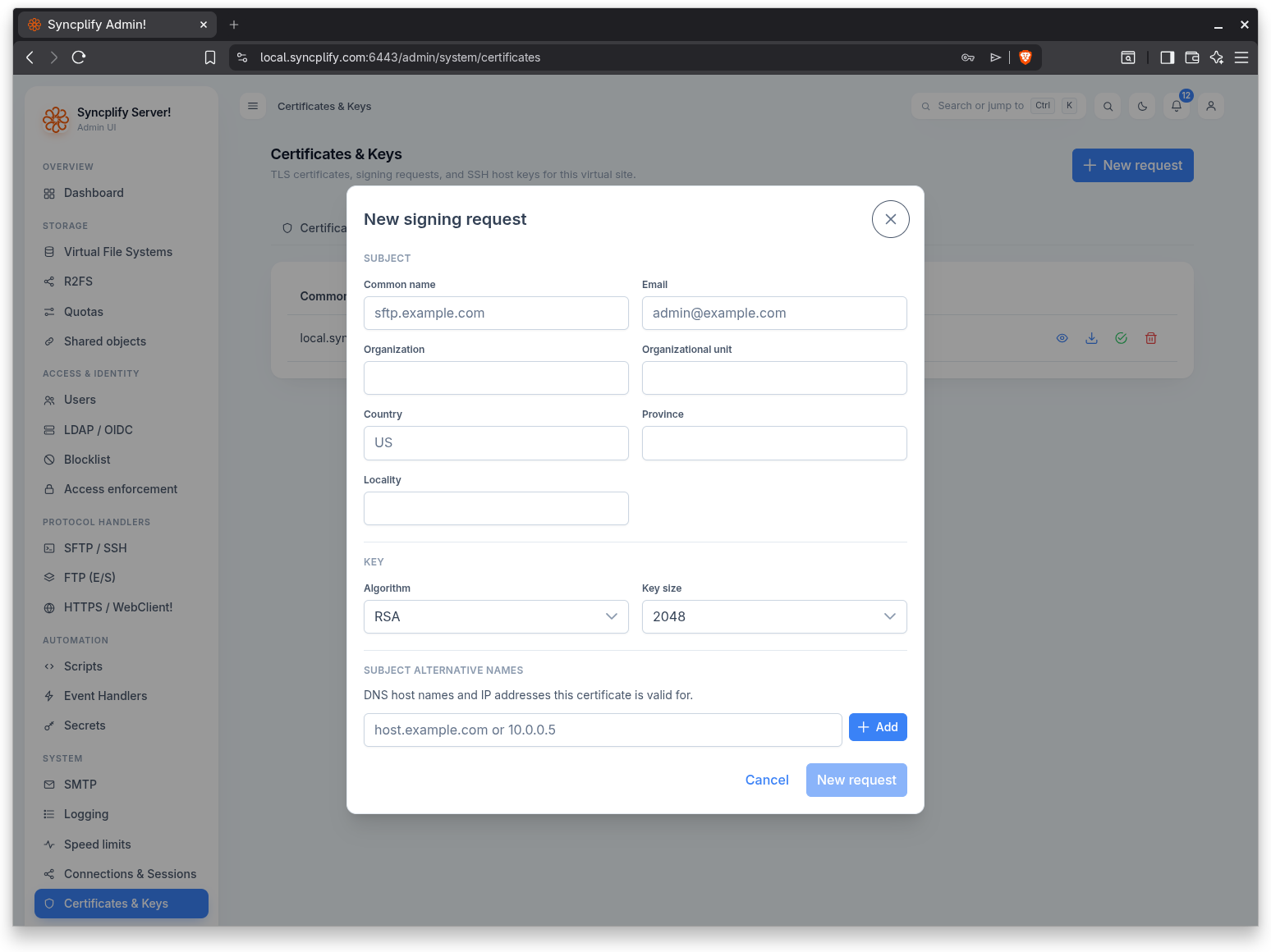Click the address bar URL
Screen dimensions: 1271x952
tap(400, 57)
